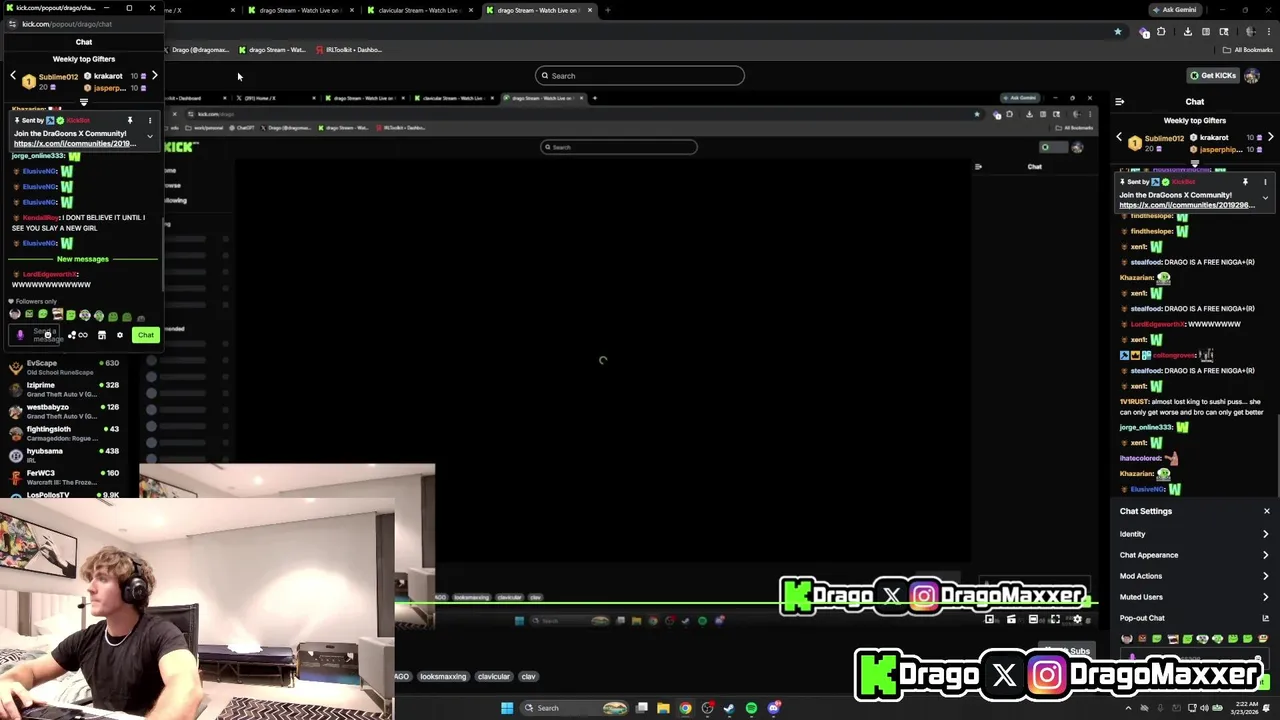Focus the Kick search field
The image size is (1280, 720).
click(x=640, y=76)
